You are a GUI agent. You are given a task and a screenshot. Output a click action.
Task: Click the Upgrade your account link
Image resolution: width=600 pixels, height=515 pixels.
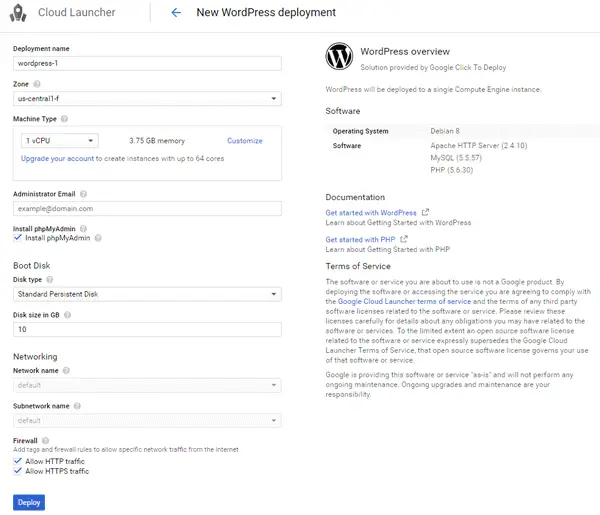57,158
